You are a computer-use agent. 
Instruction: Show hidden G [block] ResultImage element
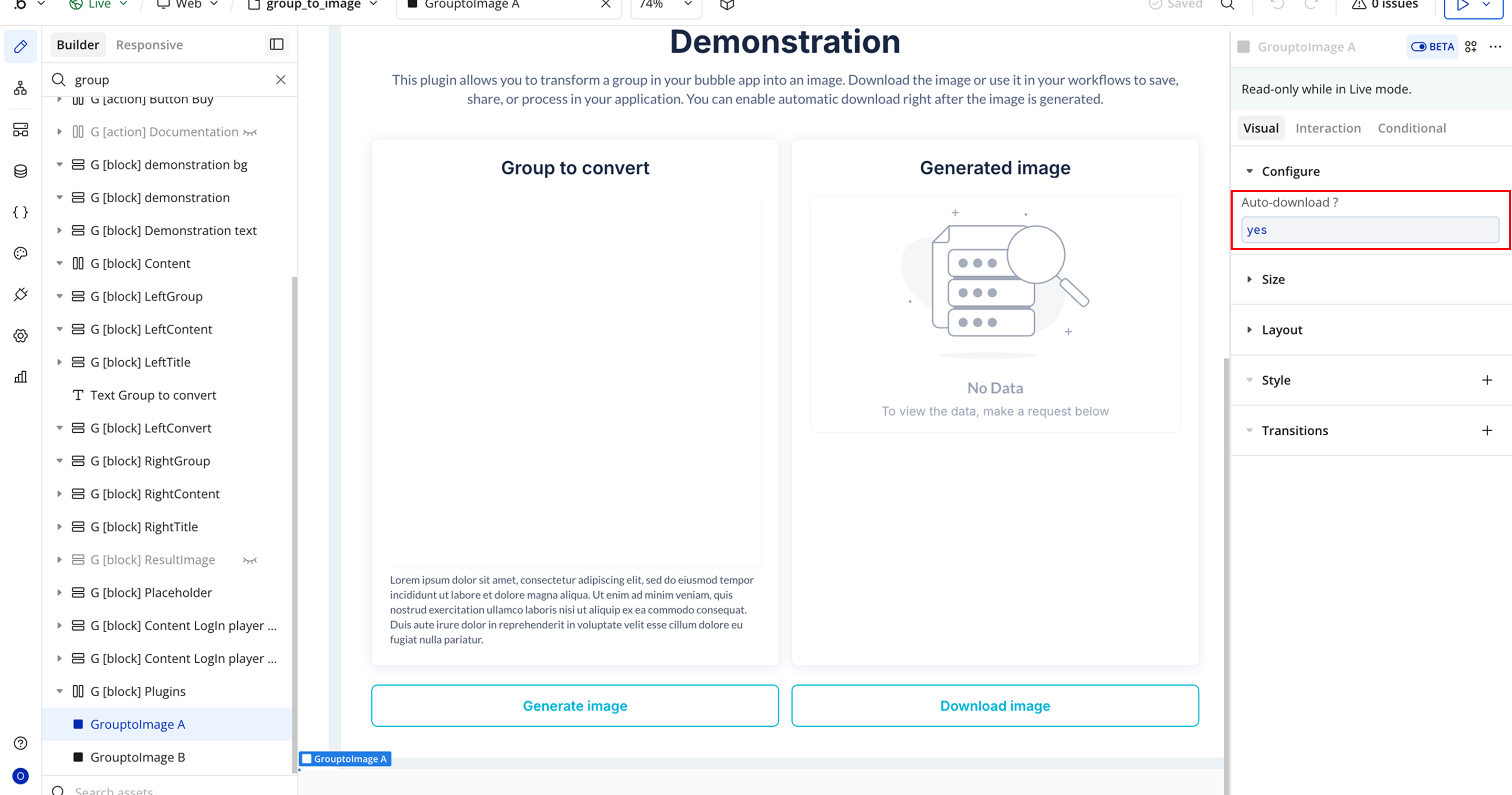click(250, 560)
